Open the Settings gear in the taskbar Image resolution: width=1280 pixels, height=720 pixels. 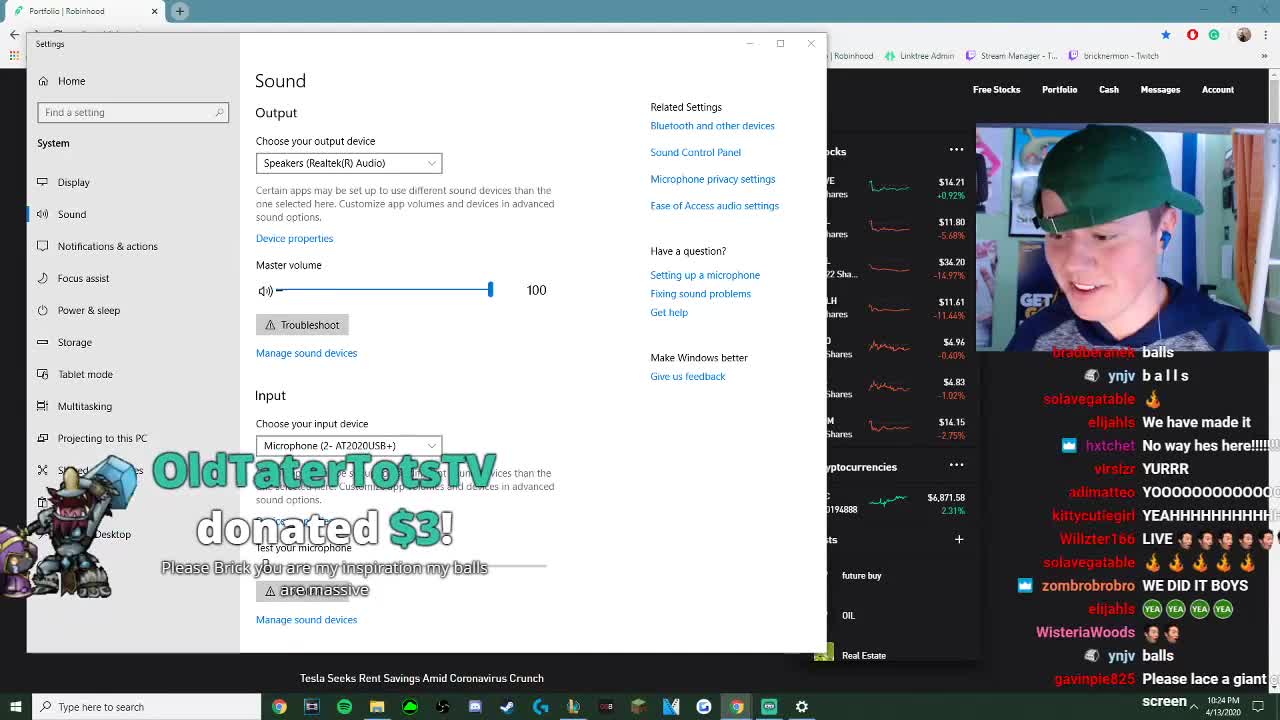(x=802, y=707)
